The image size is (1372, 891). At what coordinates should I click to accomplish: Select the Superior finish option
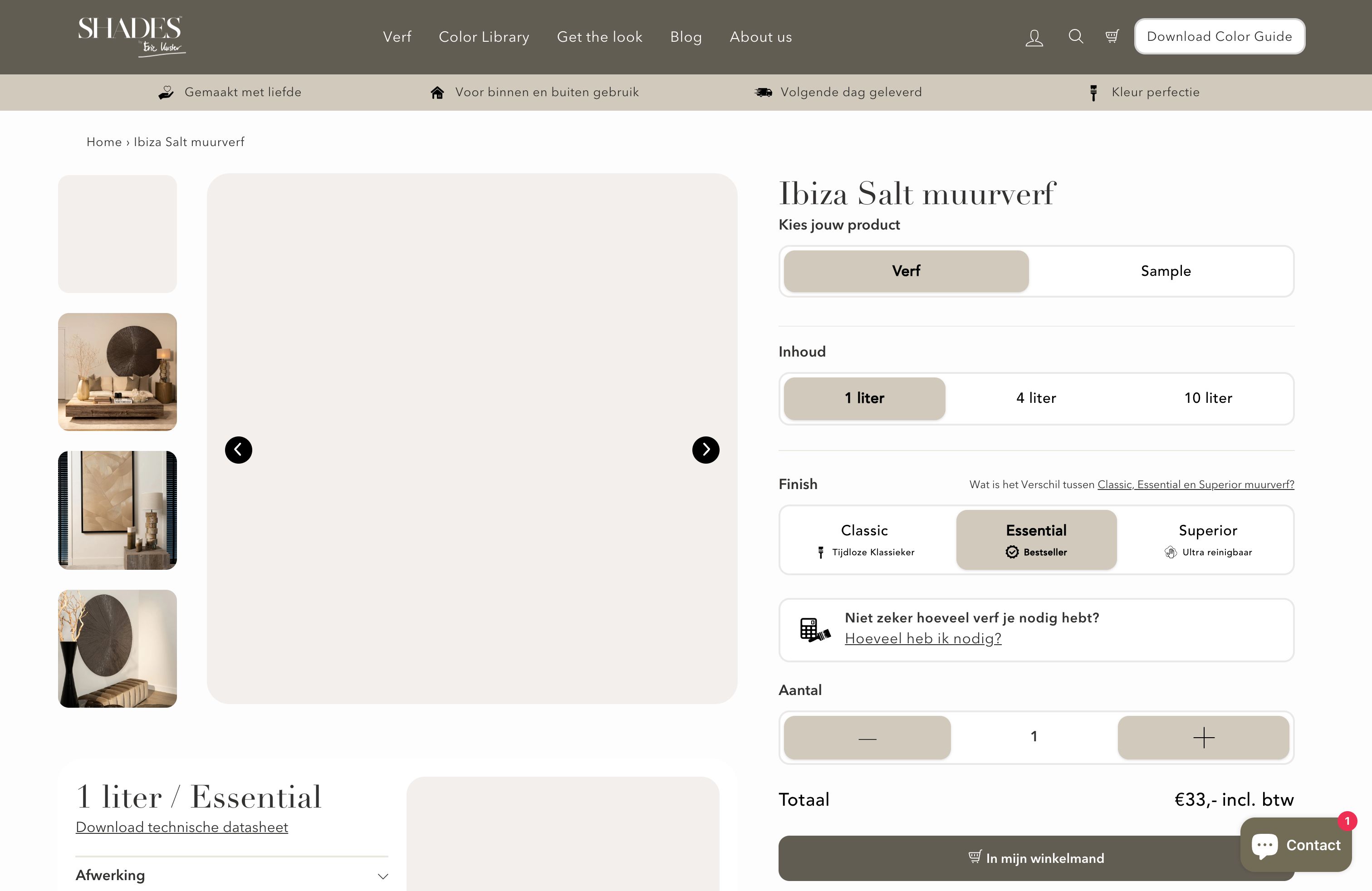pos(1207,539)
